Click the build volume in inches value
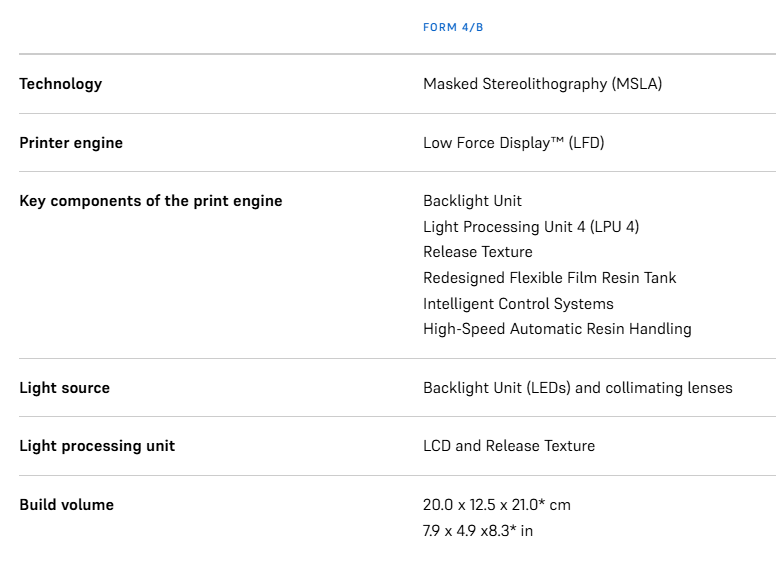 [x=478, y=531]
